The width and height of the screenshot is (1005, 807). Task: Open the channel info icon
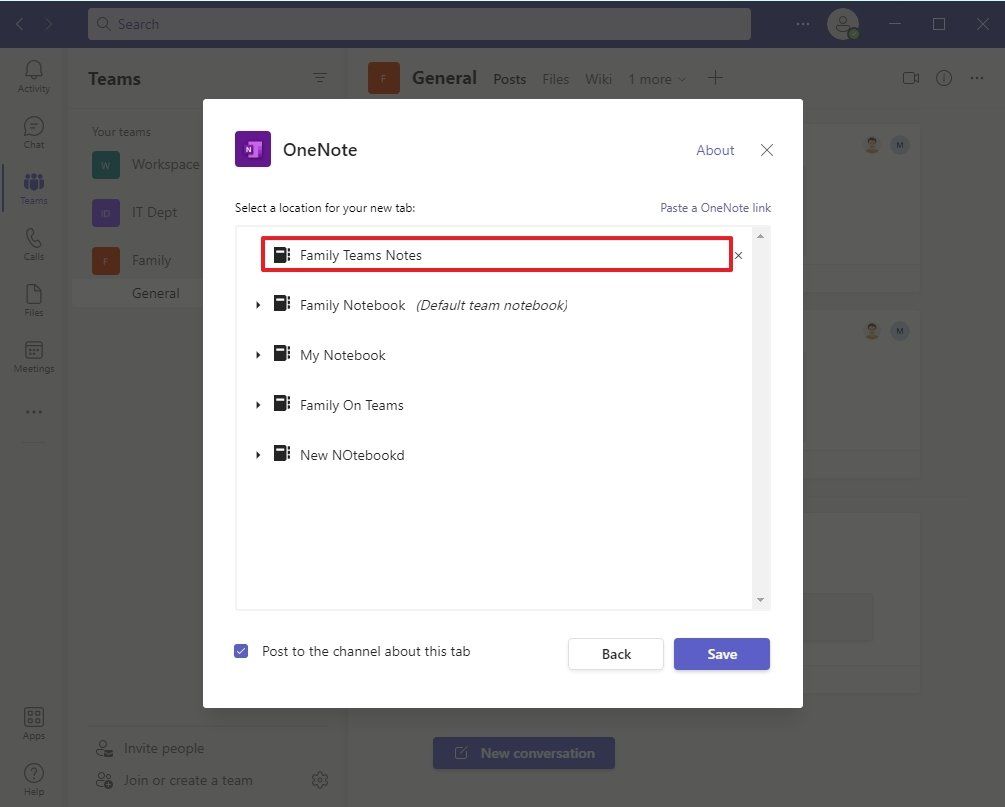tap(942, 77)
